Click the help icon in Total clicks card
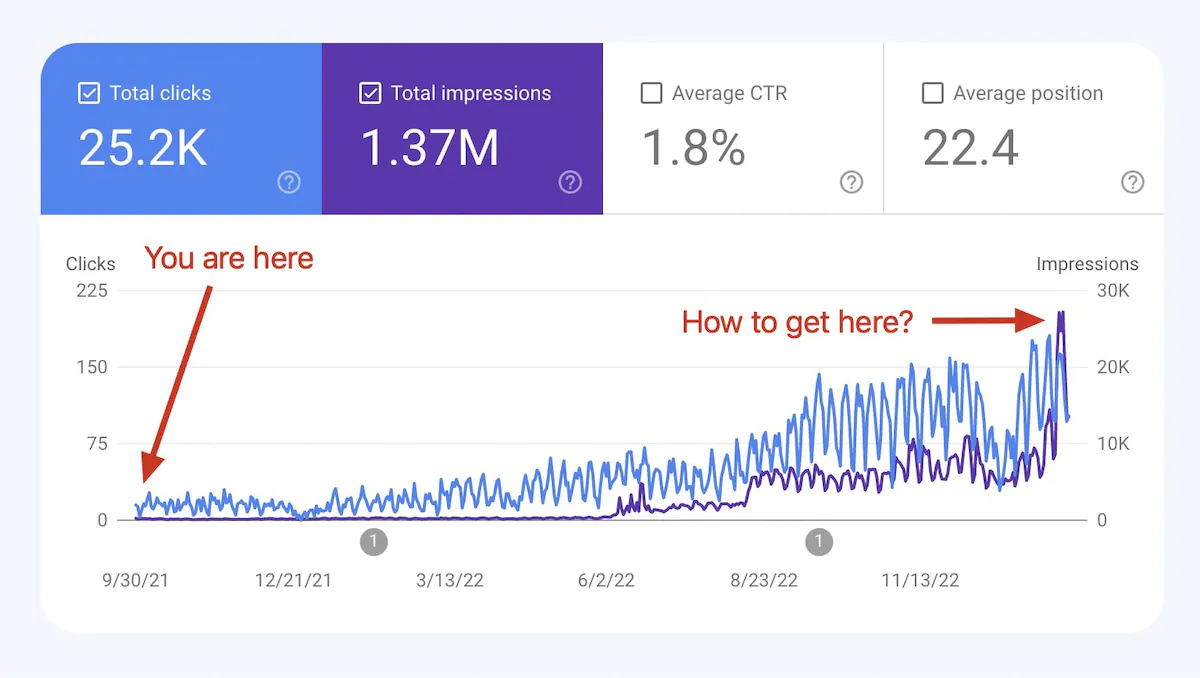 289,182
